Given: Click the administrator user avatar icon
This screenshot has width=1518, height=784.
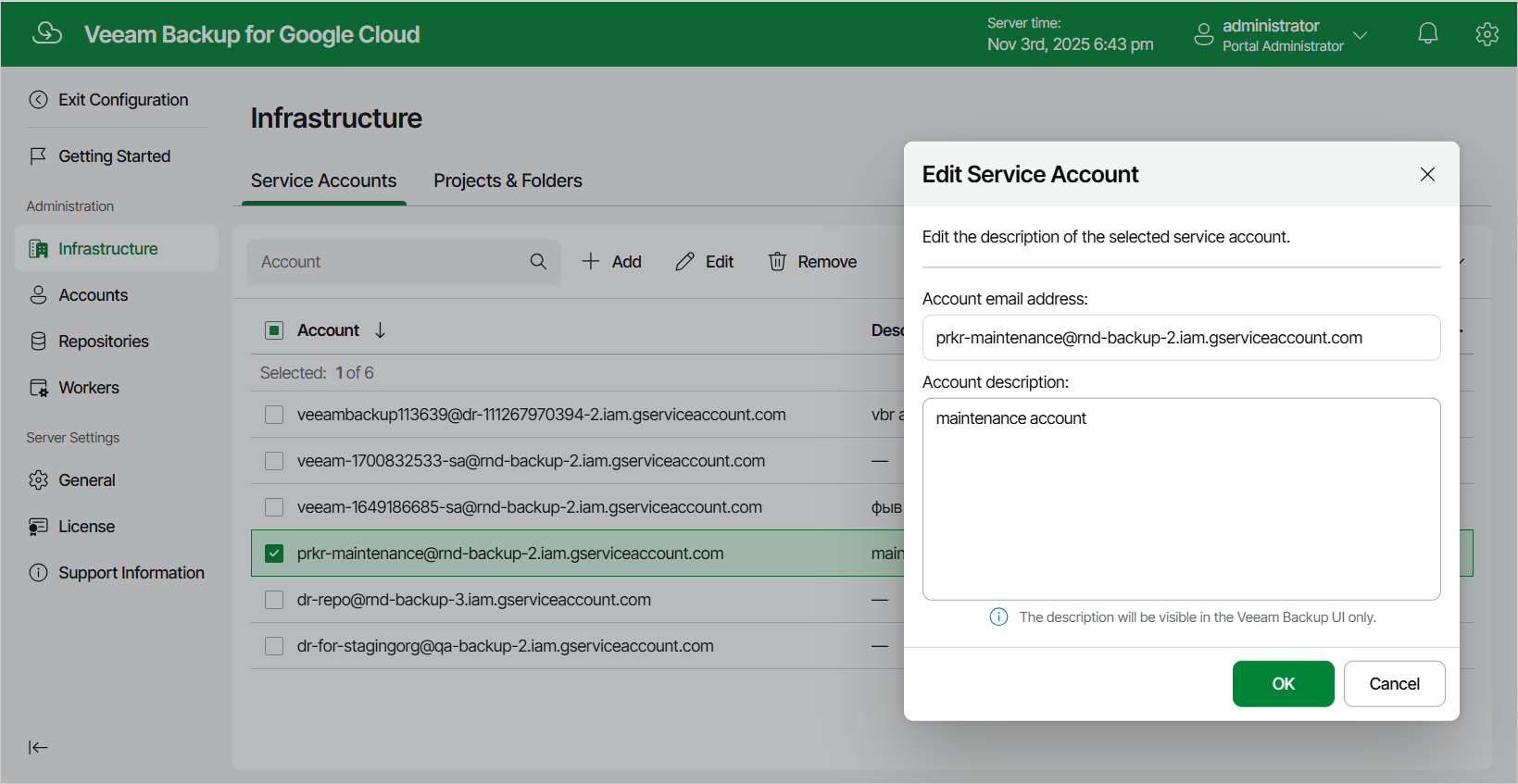Looking at the screenshot, I should pos(1203,35).
